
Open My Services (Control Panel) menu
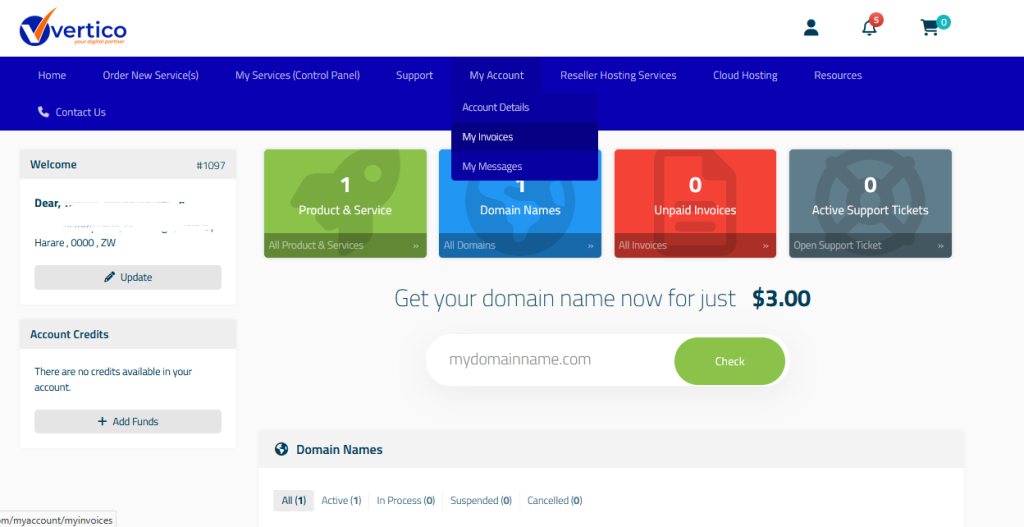pos(297,75)
